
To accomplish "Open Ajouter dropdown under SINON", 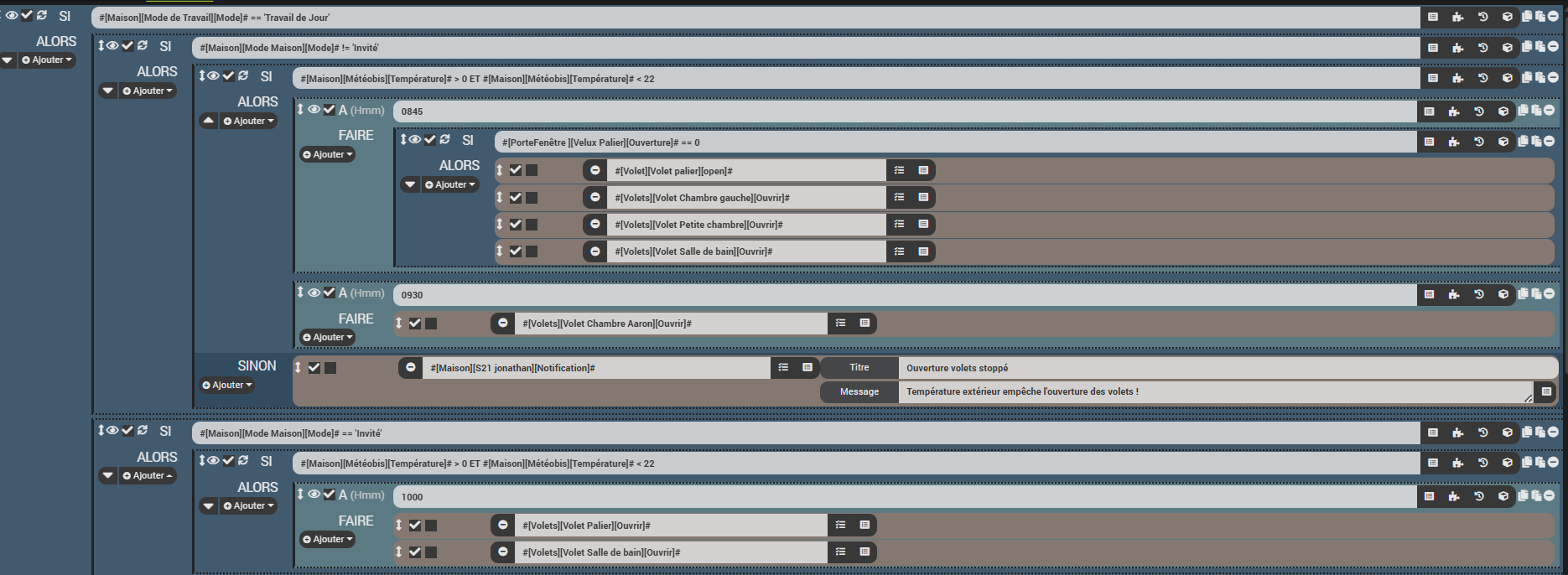I will coord(226,385).
